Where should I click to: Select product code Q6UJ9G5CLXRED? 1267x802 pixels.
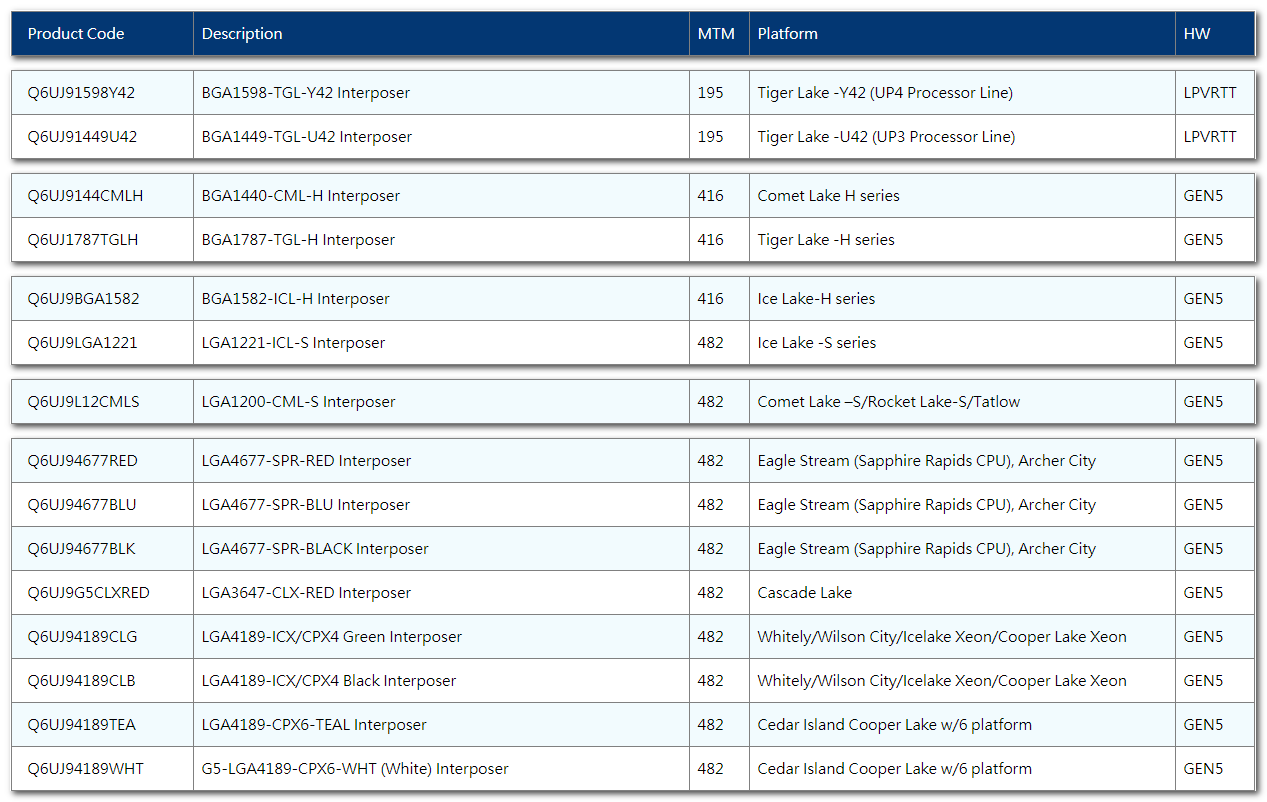[x=89, y=593]
